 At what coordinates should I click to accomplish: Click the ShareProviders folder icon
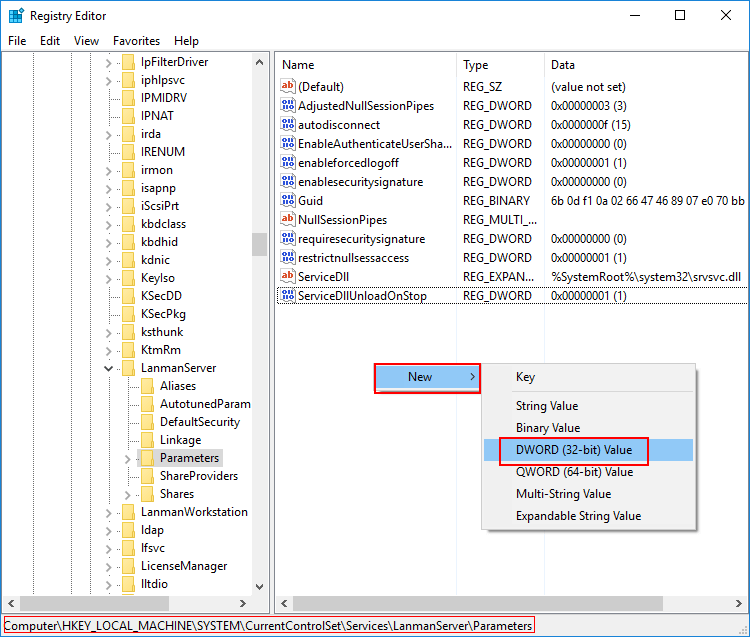tap(147, 476)
